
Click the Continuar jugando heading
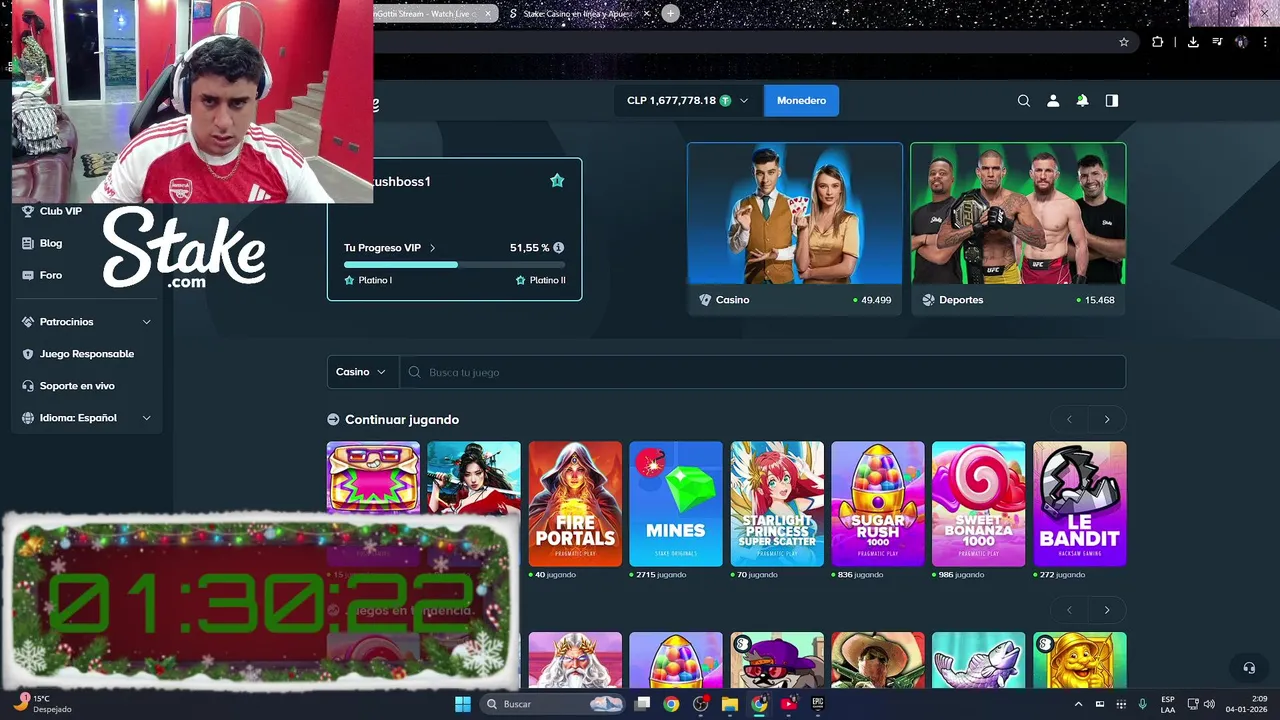pos(402,420)
